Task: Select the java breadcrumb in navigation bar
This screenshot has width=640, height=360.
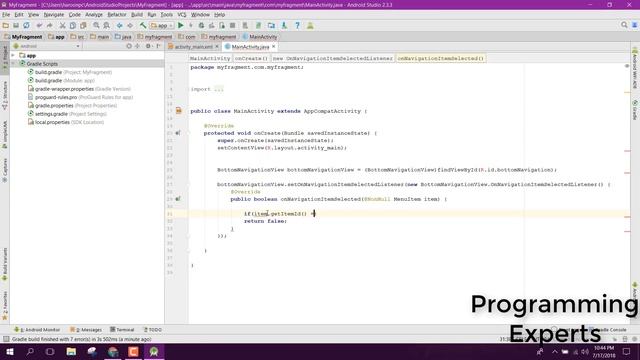Action: point(124,37)
